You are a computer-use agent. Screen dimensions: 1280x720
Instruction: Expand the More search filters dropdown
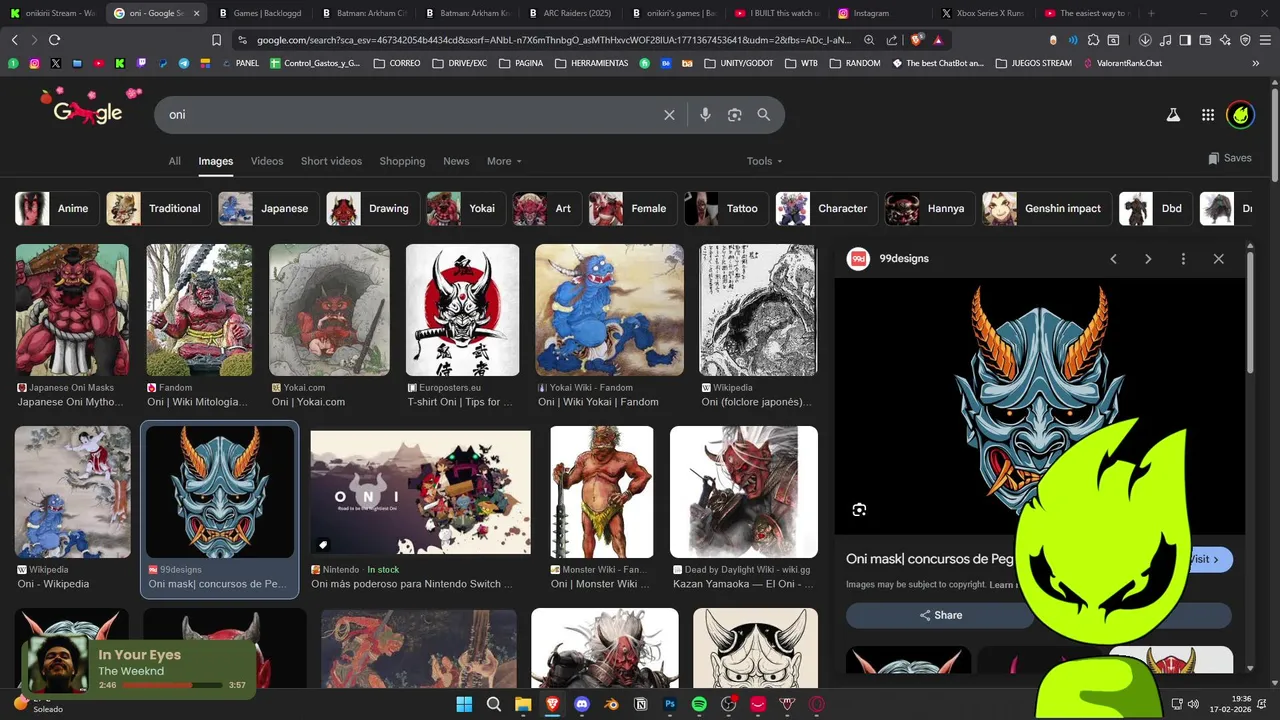pyautogui.click(x=504, y=161)
